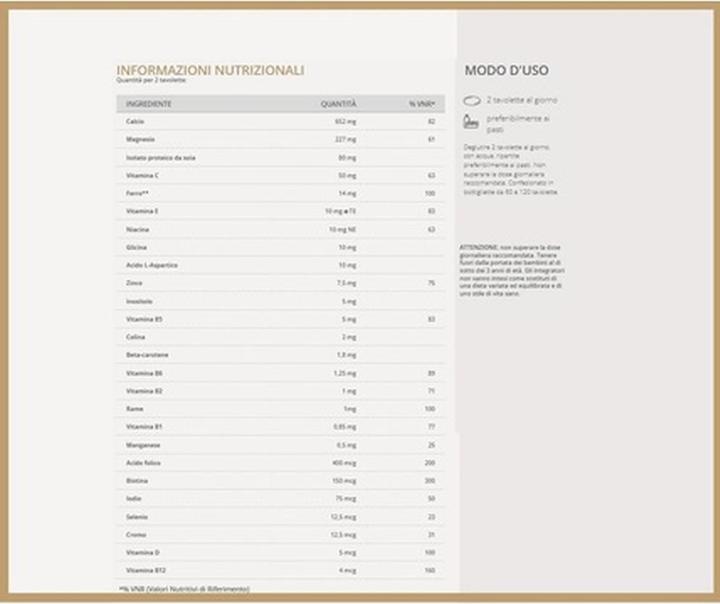This screenshot has width=720, height=604.
Task: Click the VNR footnote below the table
Action: 184,589
